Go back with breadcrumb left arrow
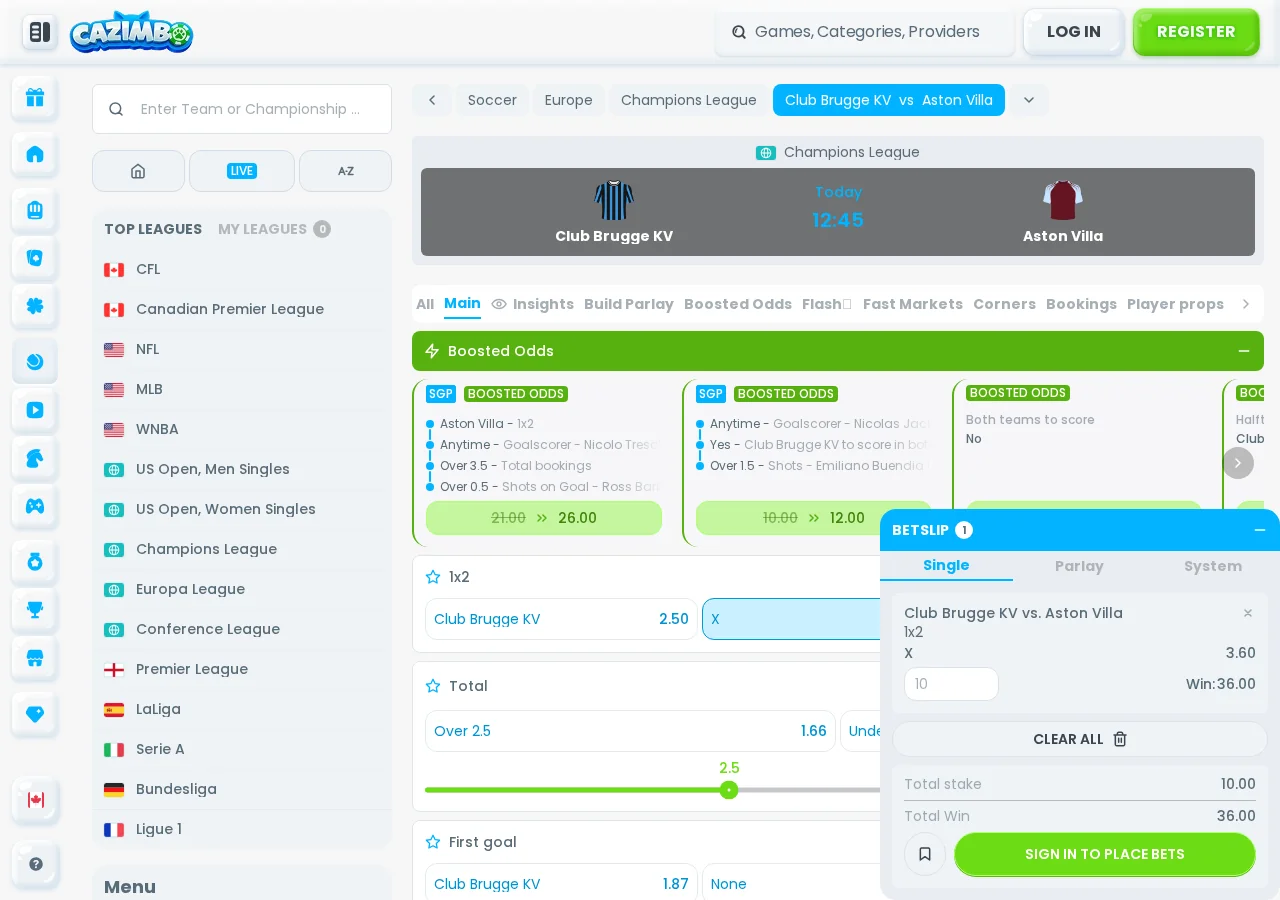Screen dimensions: 1280x900 pyautogui.click(x=432, y=100)
